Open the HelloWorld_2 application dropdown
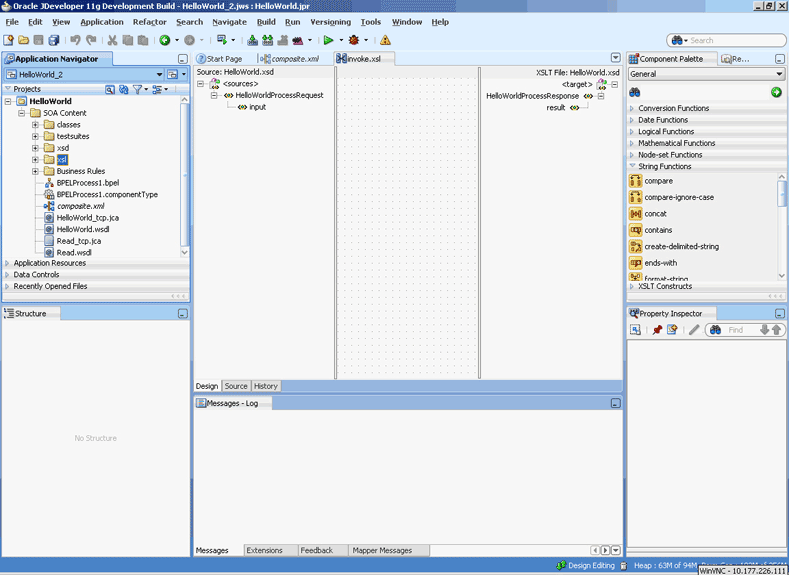This screenshot has width=789, height=575. pos(160,74)
